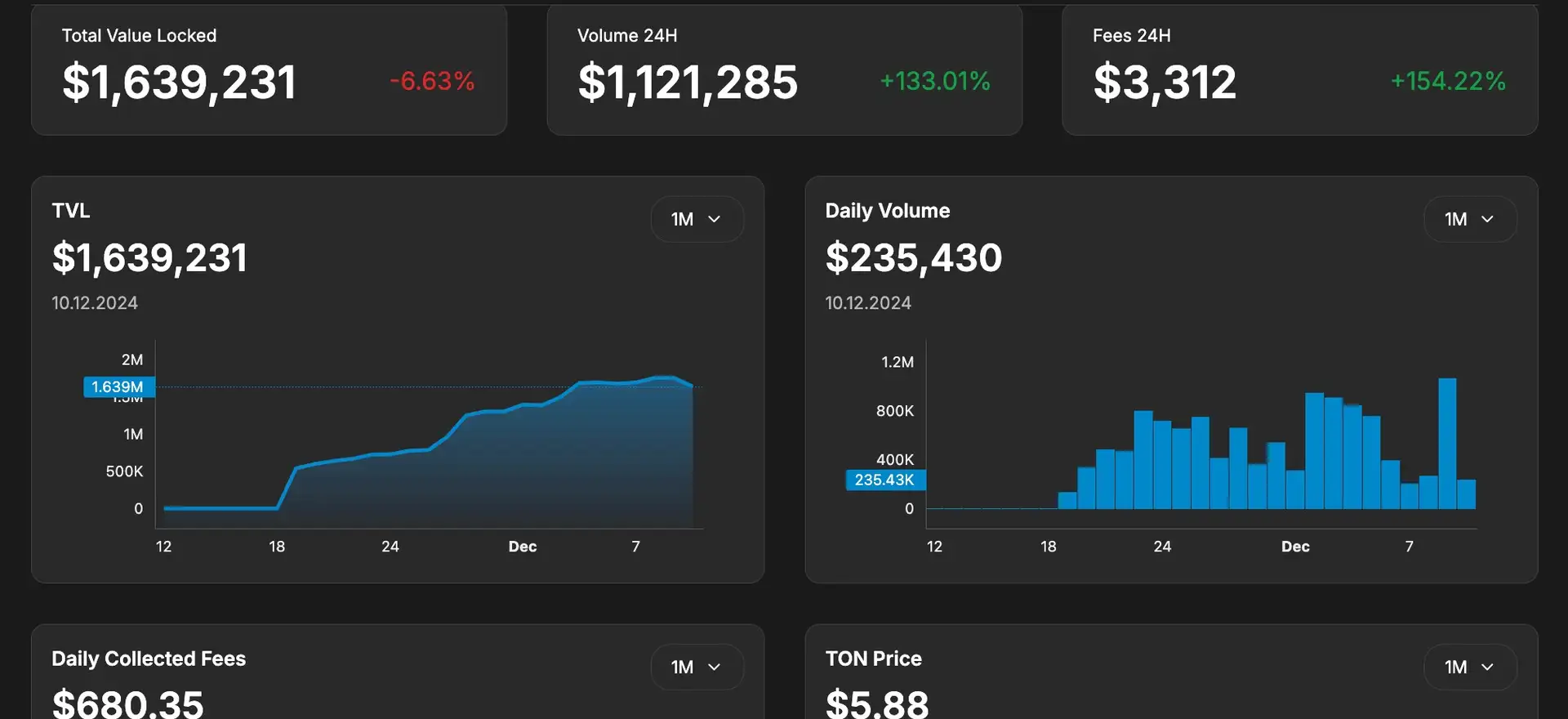Click the Fees 24H $3,312 figure
Viewport: 1568px width, 719px height.
[x=1165, y=83]
